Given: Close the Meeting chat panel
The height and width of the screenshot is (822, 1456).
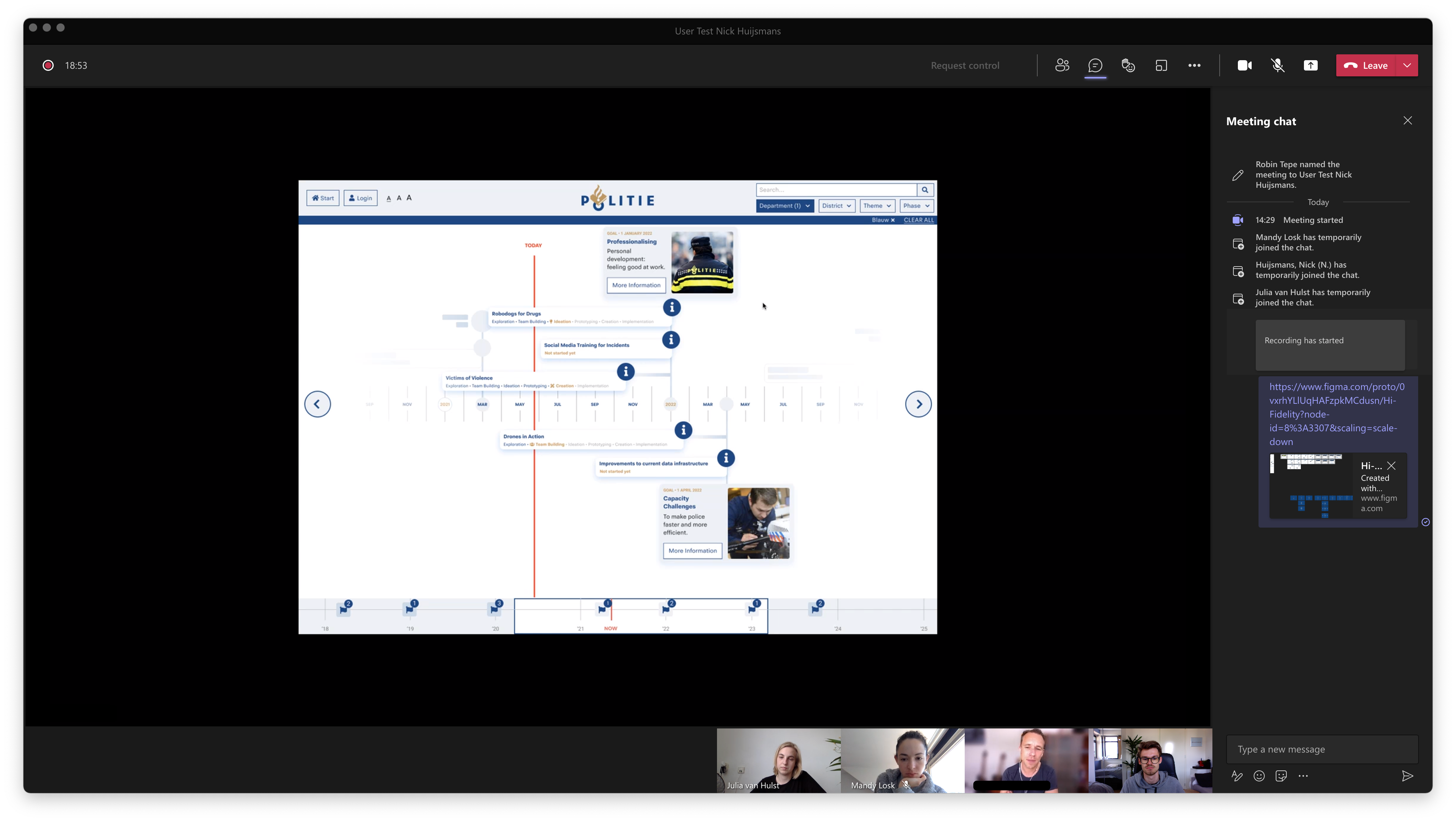Looking at the screenshot, I should click(x=1407, y=121).
